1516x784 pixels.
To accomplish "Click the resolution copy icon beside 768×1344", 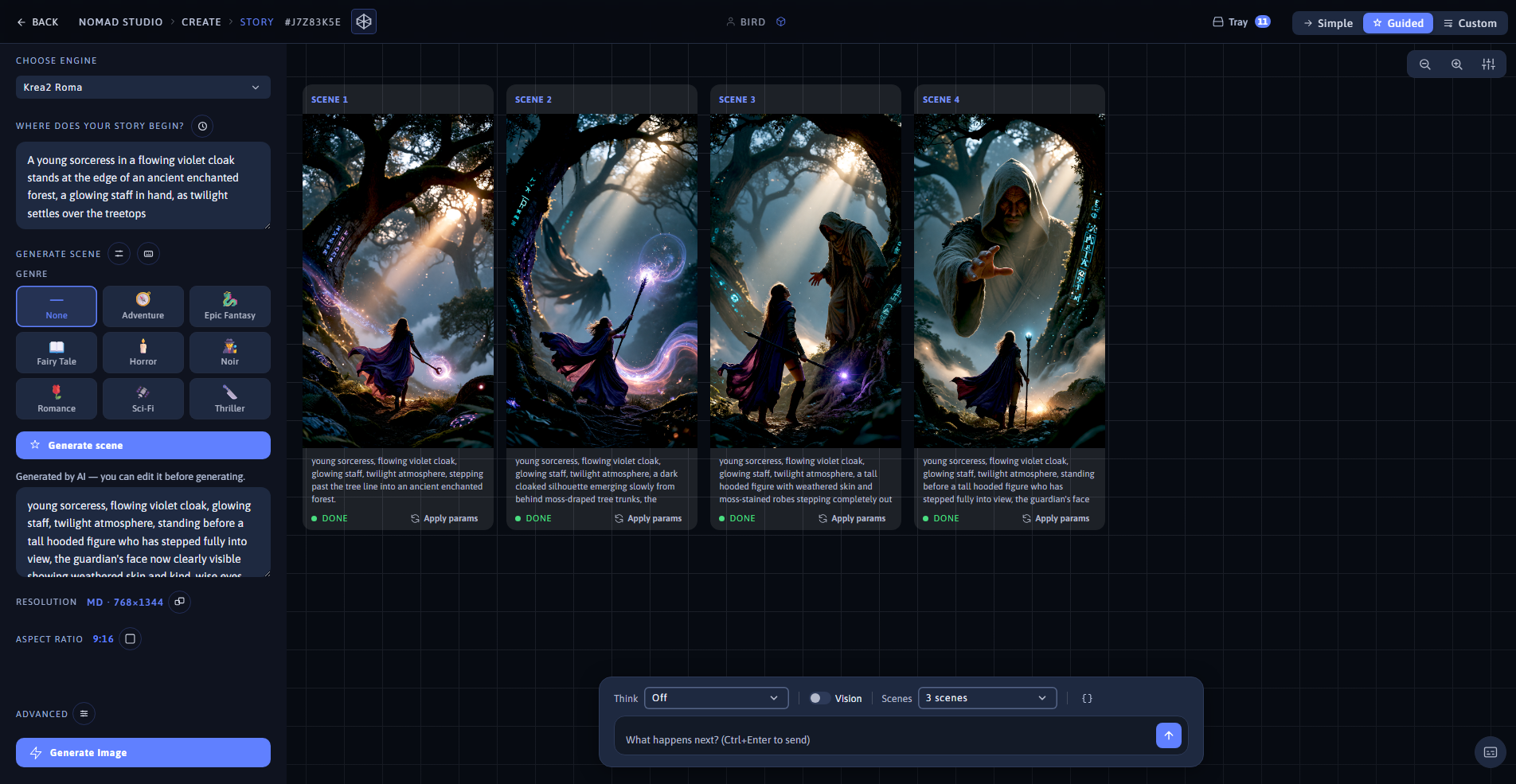I will pyautogui.click(x=180, y=602).
